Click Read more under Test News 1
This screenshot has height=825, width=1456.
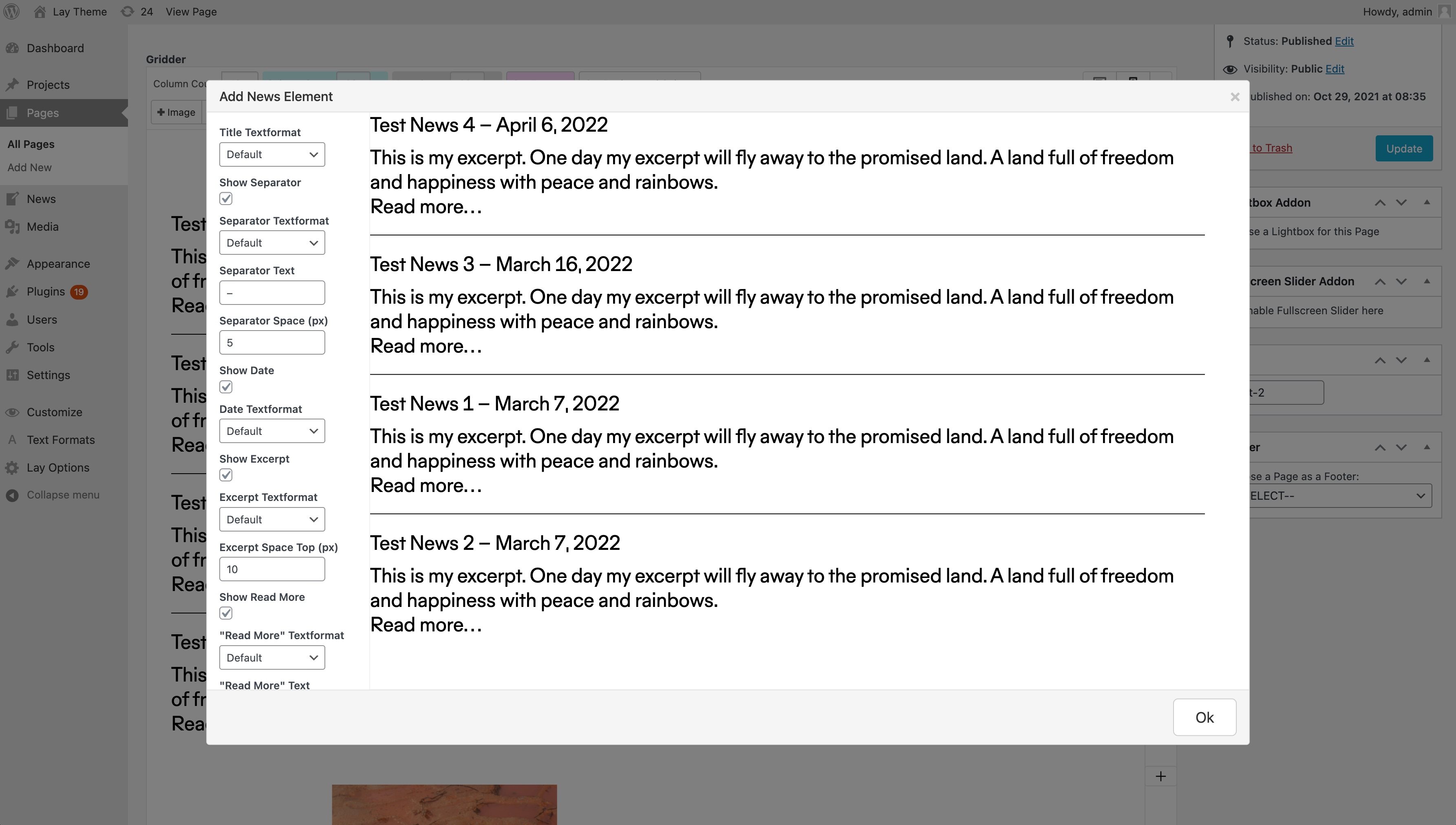click(426, 485)
